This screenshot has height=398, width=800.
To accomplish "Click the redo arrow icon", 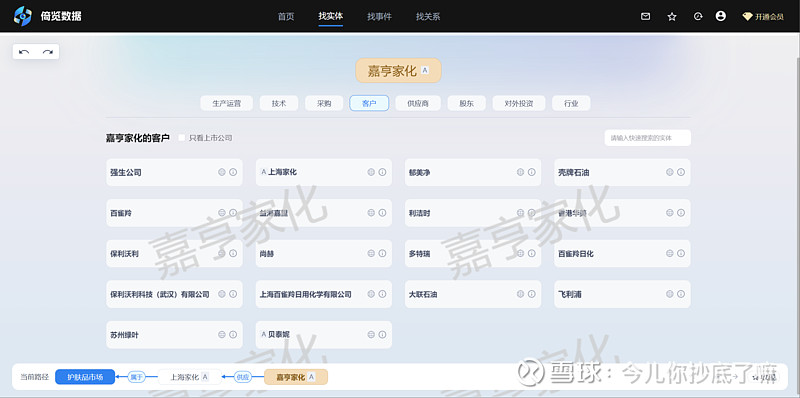I will [47, 52].
